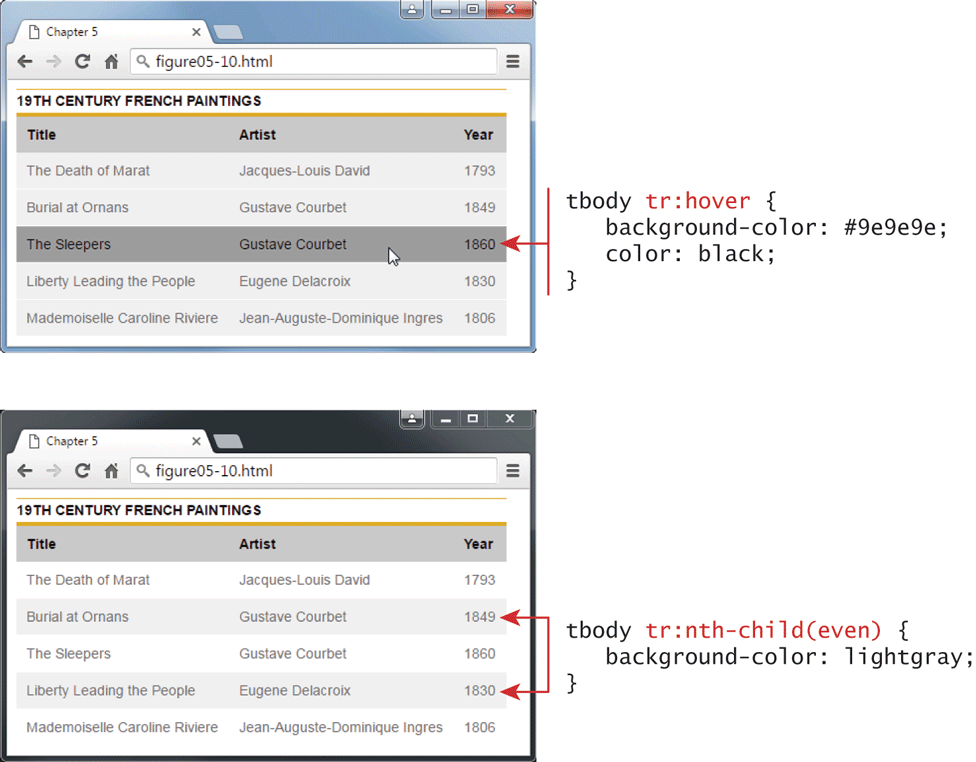Viewport: 976px width, 762px height.
Task: Click the address bar in upper browser window
Action: (x=320, y=62)
